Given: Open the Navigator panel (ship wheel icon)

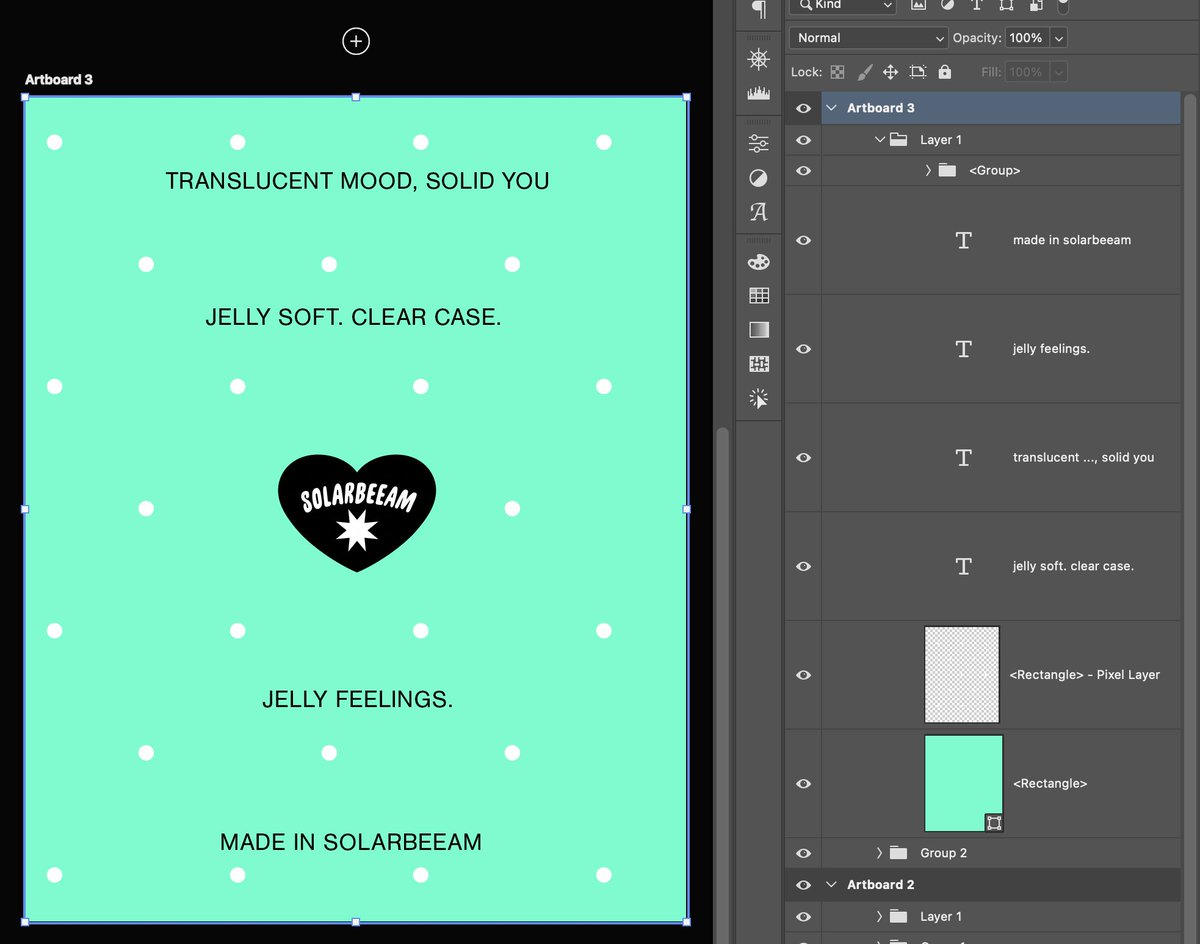Looking at the screenshot, I should coord(759,59).
